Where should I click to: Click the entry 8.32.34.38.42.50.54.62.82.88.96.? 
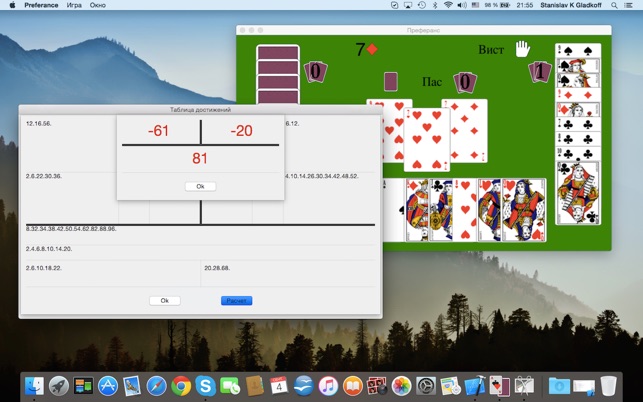tap(71, 229)
